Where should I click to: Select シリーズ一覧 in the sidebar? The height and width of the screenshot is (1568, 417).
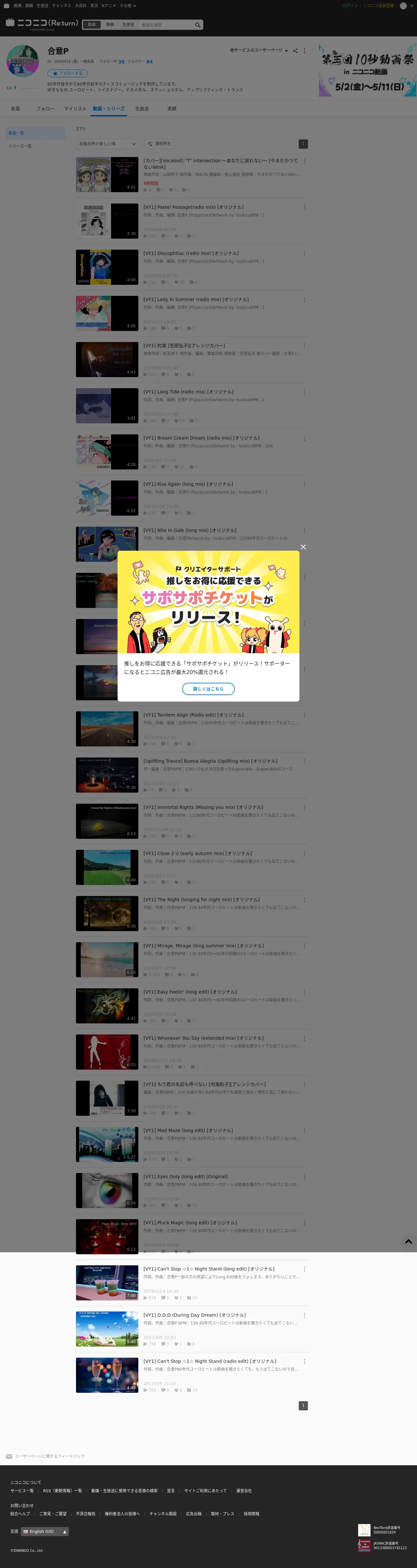[36, 146]
